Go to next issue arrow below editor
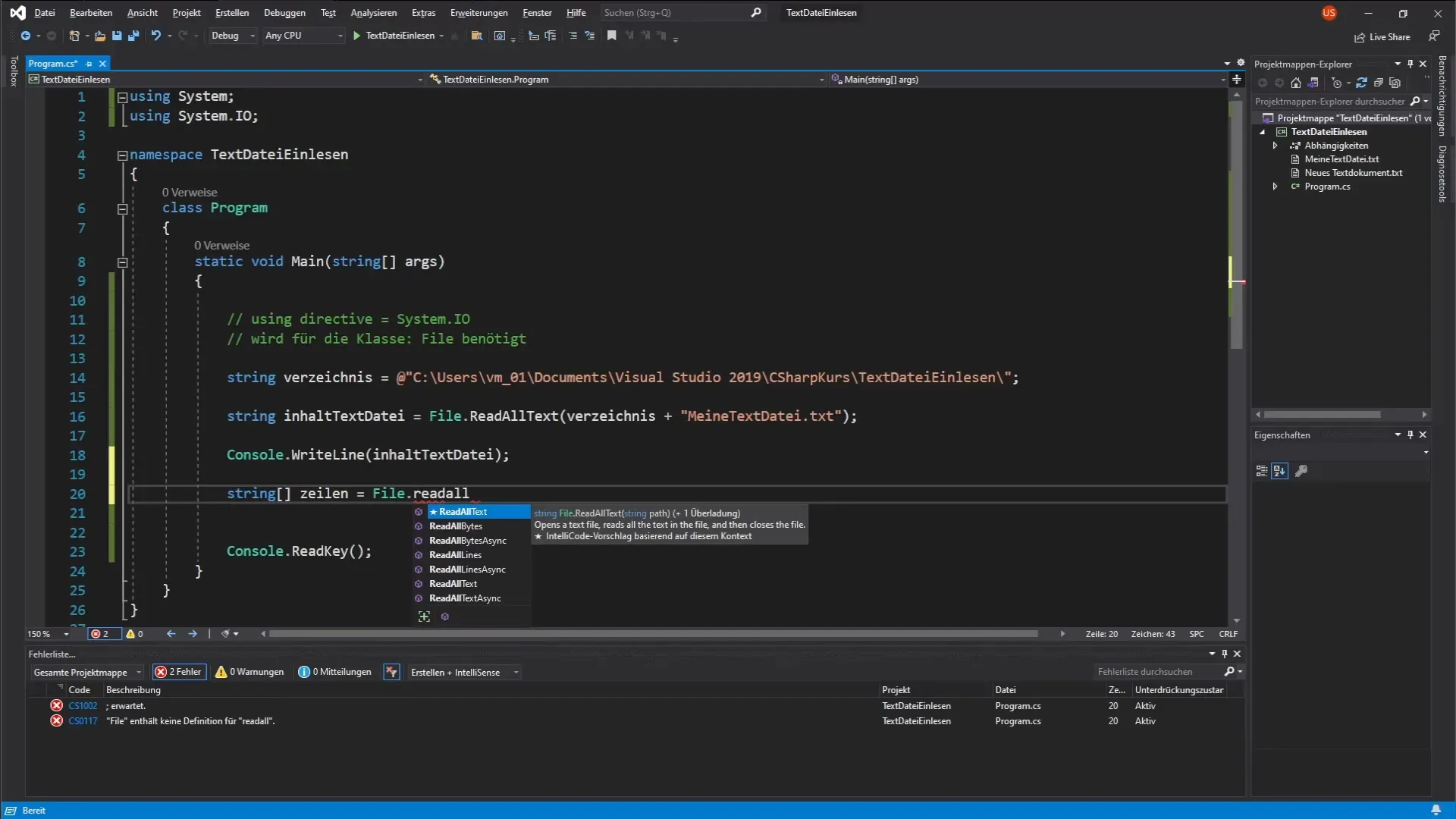This screenshot has height=819, width=1456. 193,634
